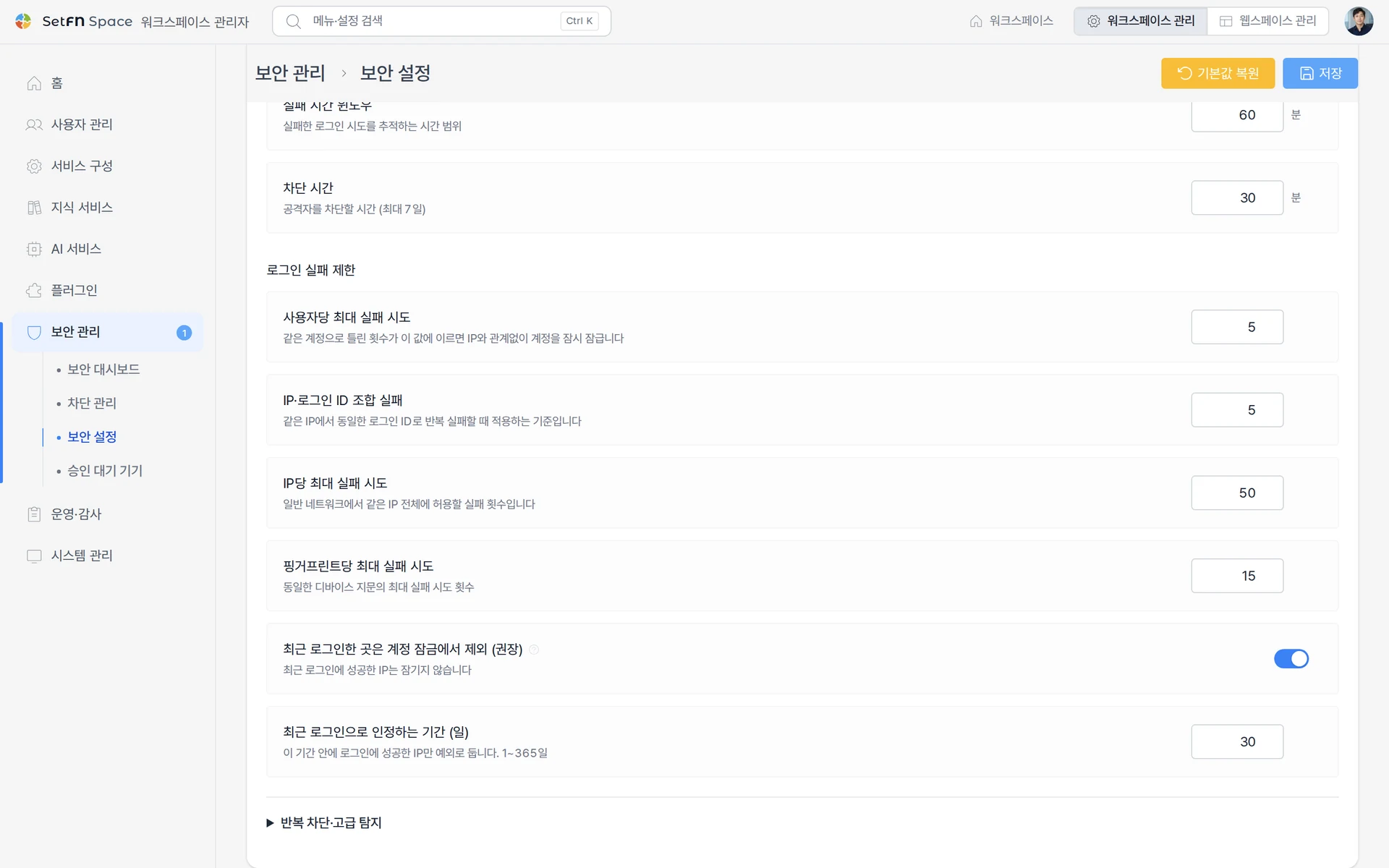Click the 사용자당 최대 실패 시도 value field
Screen dimensions: 1389x868
pyautogui.click(x=1237, y=327)
